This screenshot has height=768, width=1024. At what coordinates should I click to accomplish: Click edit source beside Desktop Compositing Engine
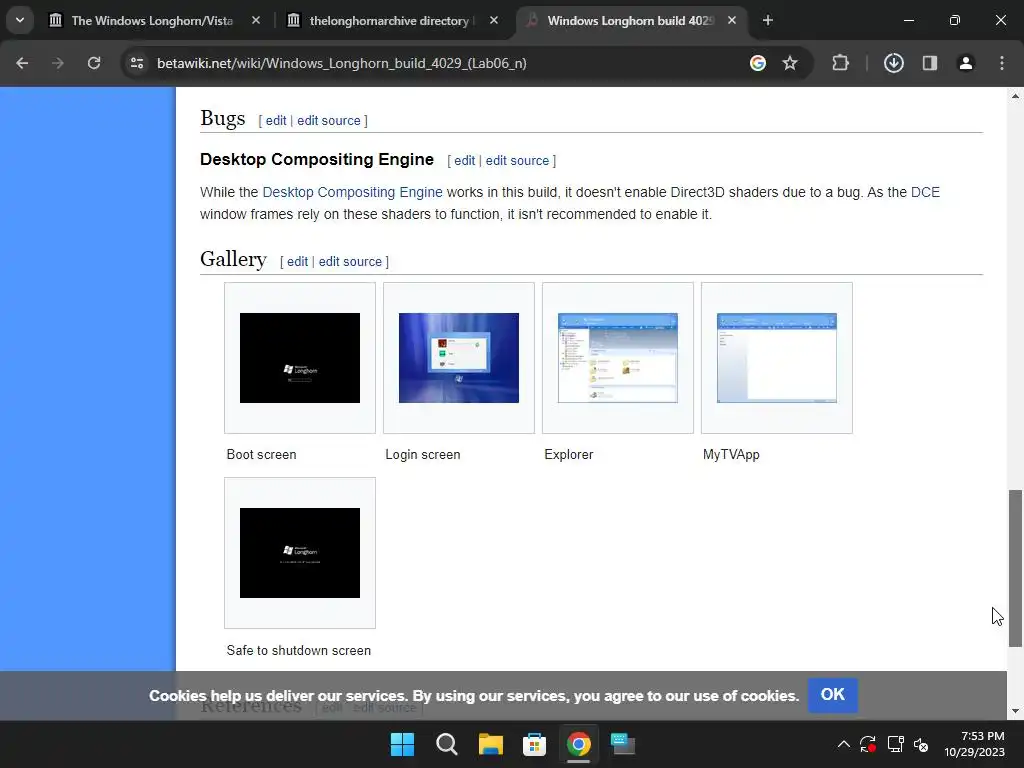pos(517,161)
